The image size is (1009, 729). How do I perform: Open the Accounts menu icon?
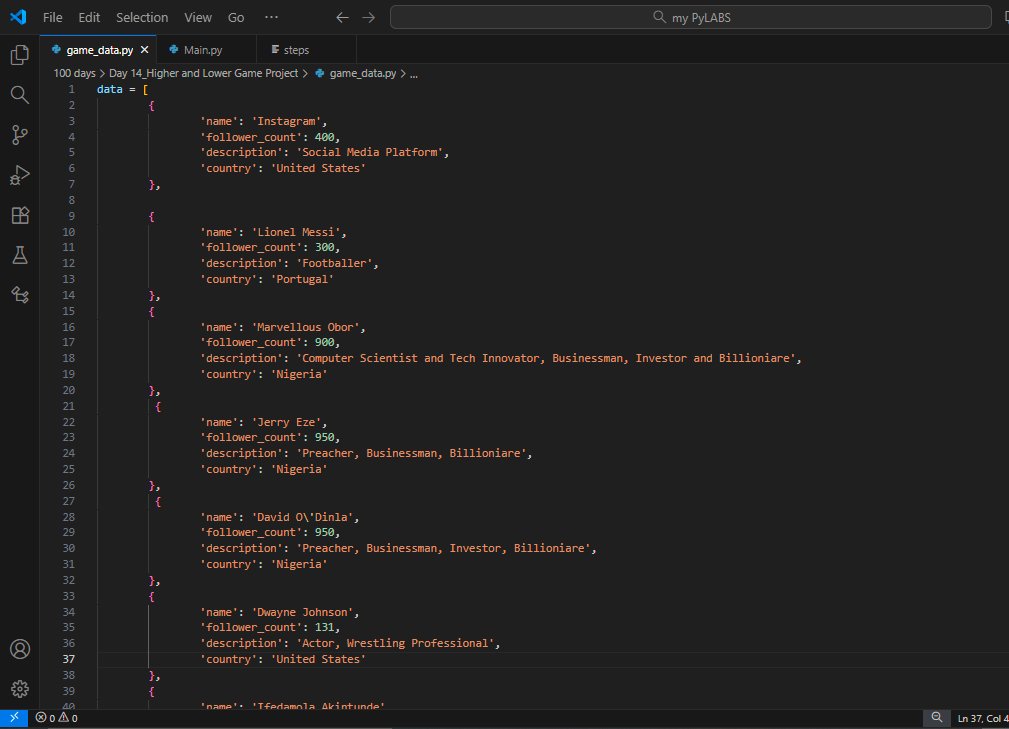click(x=20, y=649)
